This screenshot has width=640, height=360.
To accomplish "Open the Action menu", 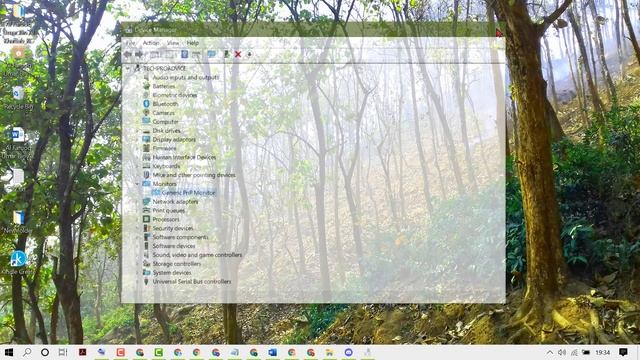I will [151, 43].
